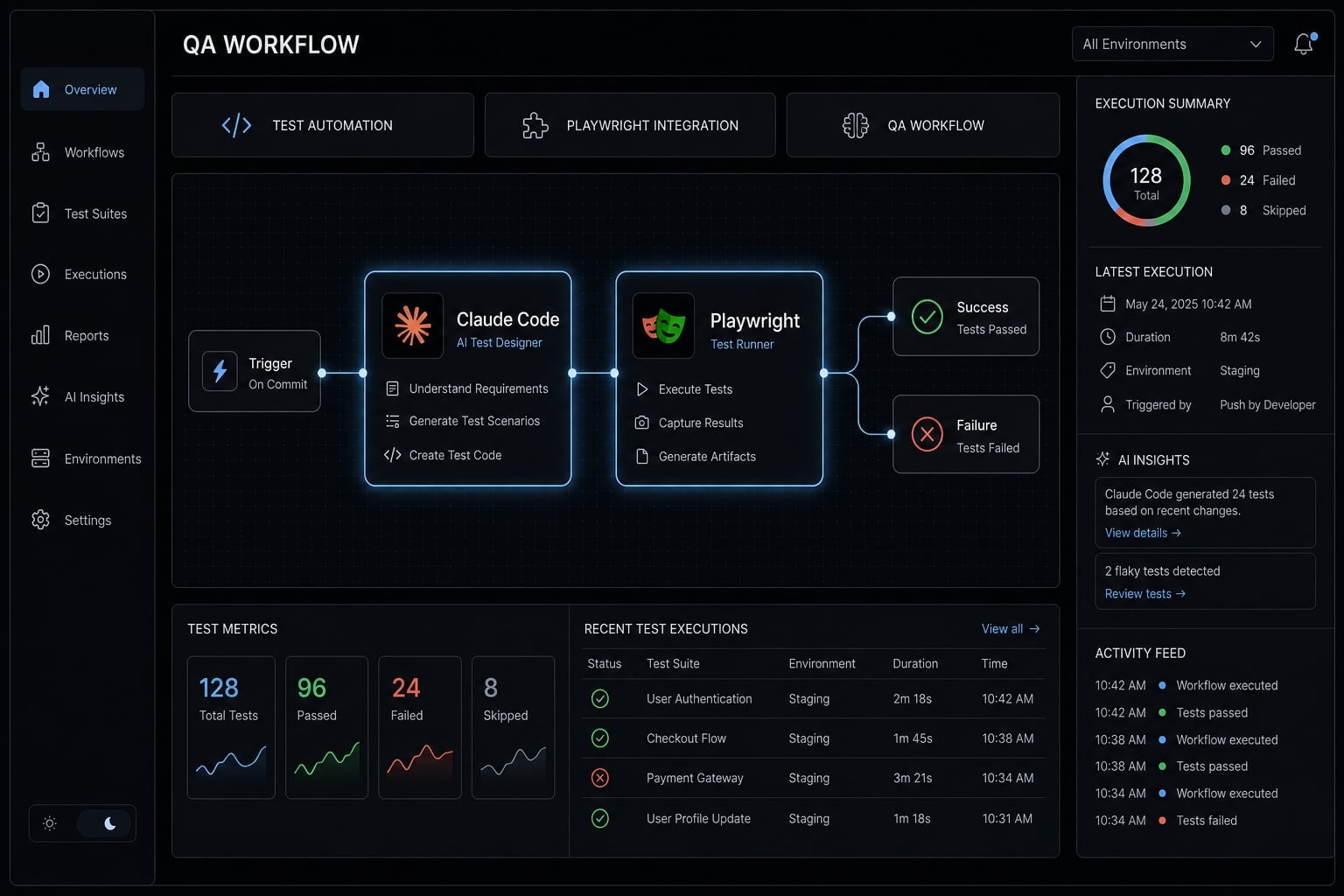Open the Test Automation tab
This screenshot has height=896, width=1344.
(x=323, y=125)
